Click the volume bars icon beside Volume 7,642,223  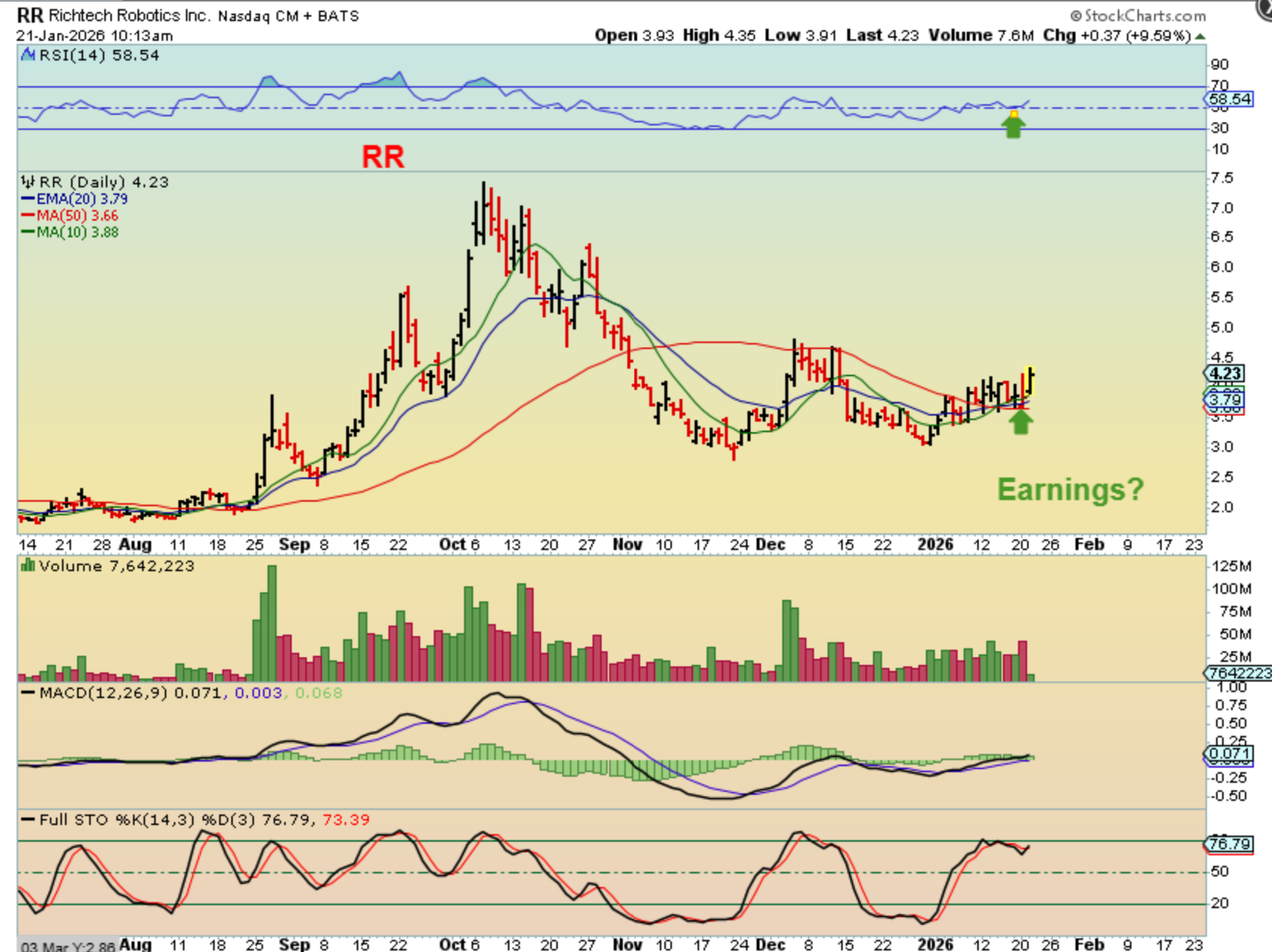(x=29, y=565)
